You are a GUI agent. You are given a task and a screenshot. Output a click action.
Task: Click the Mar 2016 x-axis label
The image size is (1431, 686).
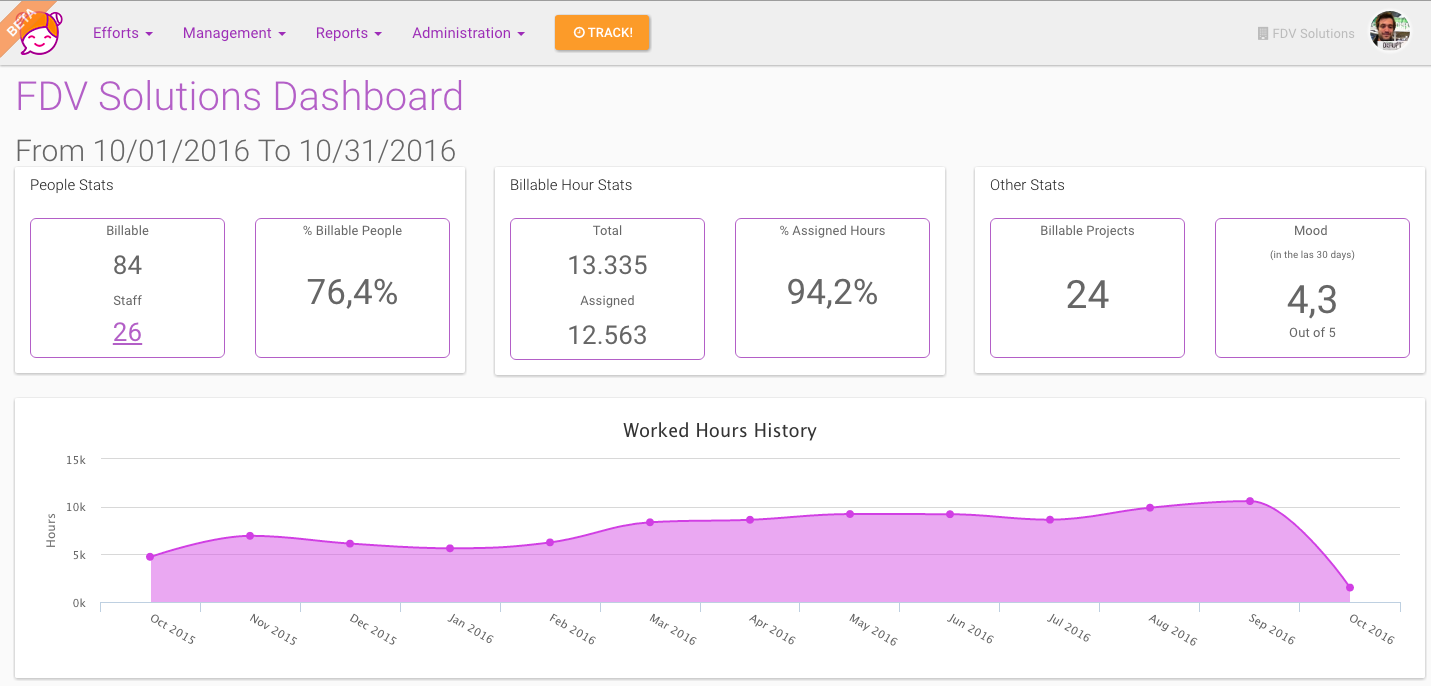point(672,628)
